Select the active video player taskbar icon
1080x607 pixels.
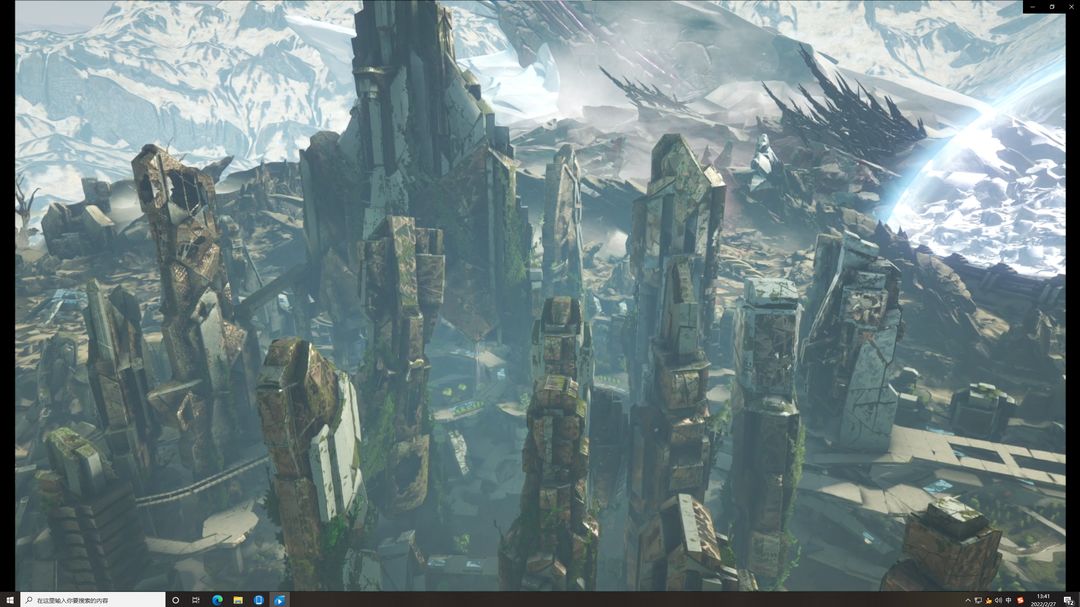coord(279,600)
